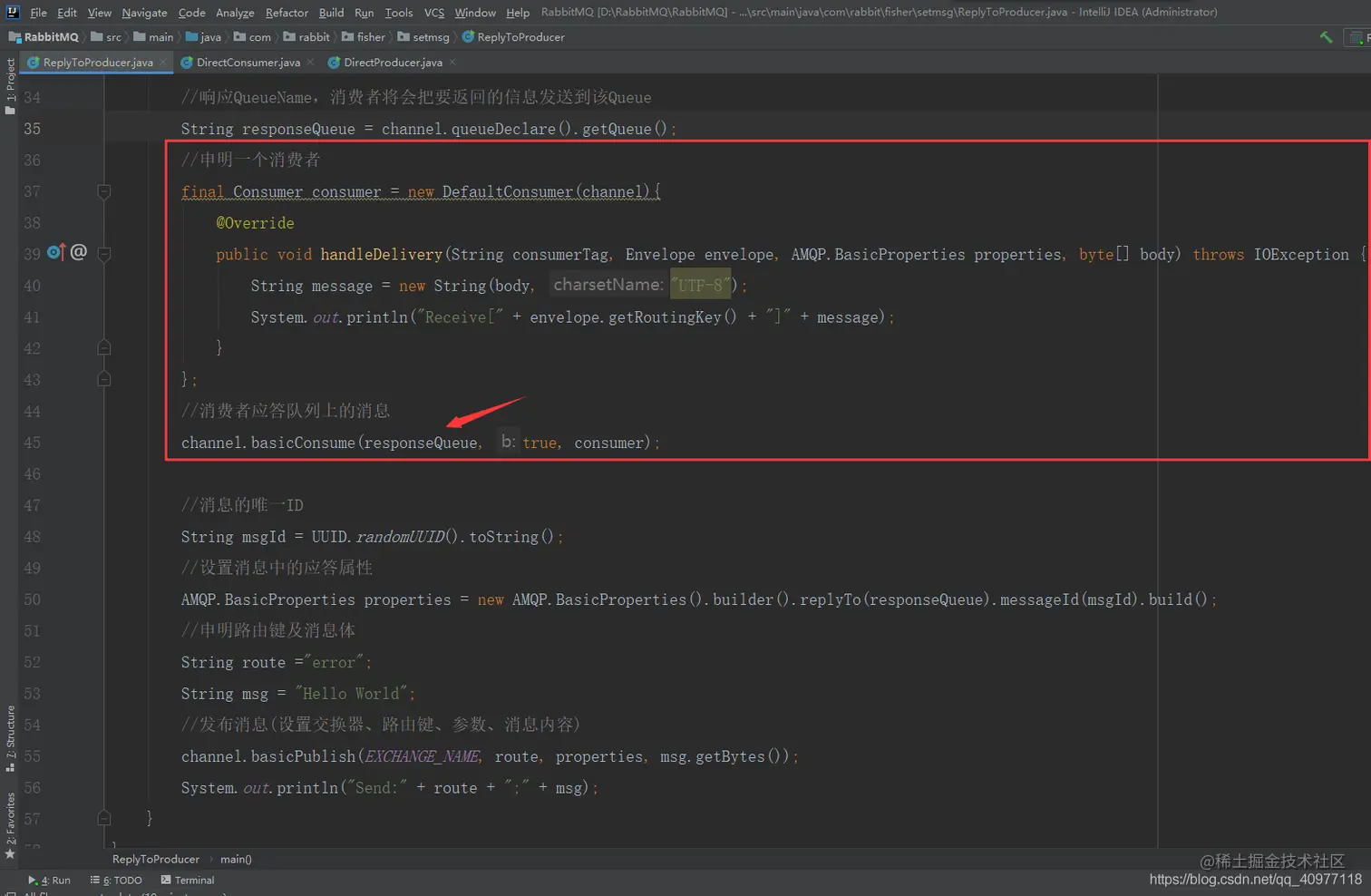
Task: Select java folder in navigation bar
Action: (x=203, y=37)
